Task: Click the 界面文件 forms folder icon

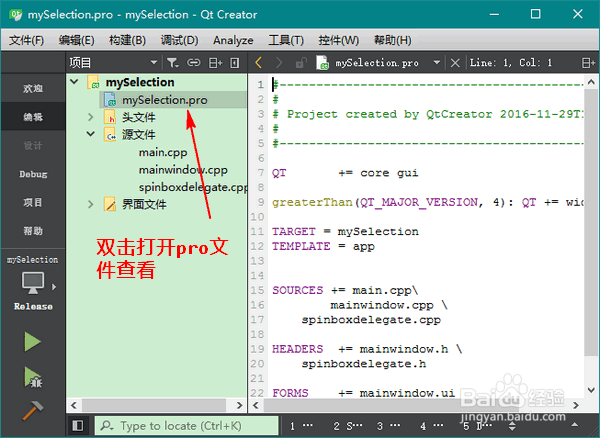Action: tap(110, 204)
